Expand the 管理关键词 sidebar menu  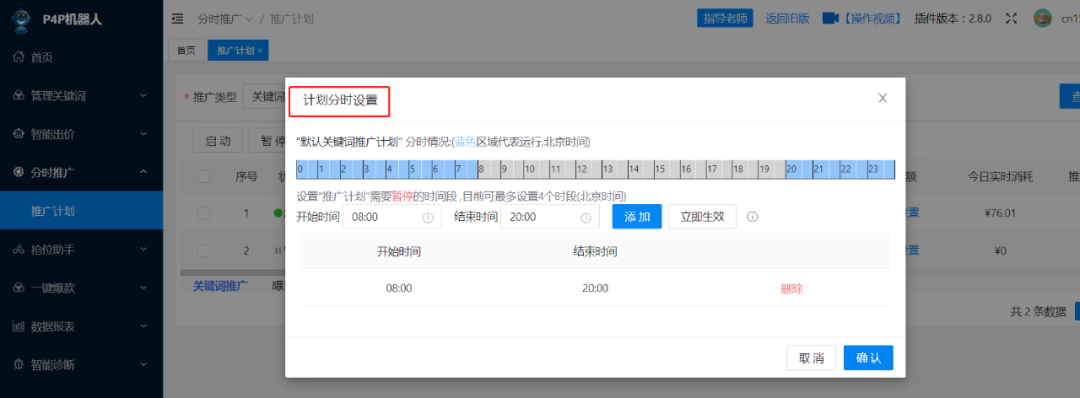coord(143,96)
